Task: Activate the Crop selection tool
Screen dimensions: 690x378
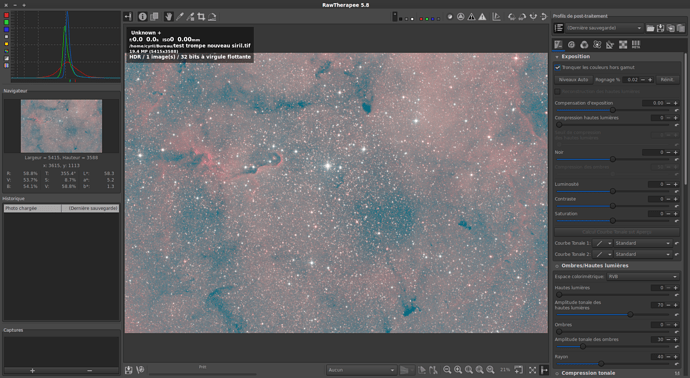Action: pyautogui.click(x=201, y=17)
